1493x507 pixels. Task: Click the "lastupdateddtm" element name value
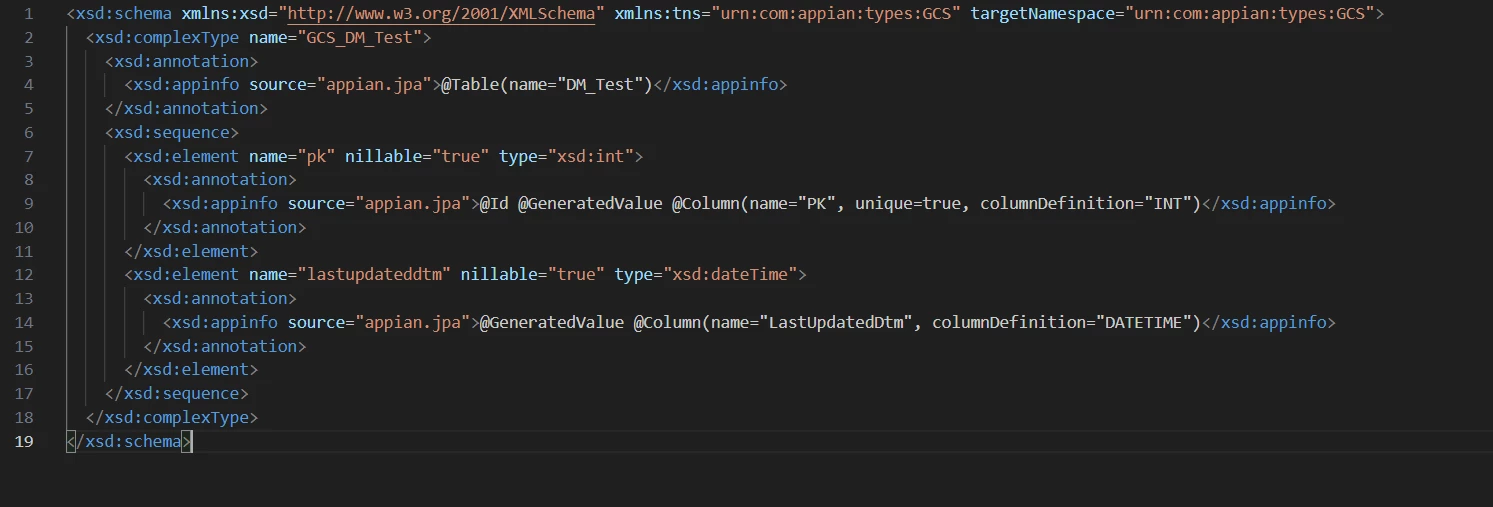[x=374, y=274]
